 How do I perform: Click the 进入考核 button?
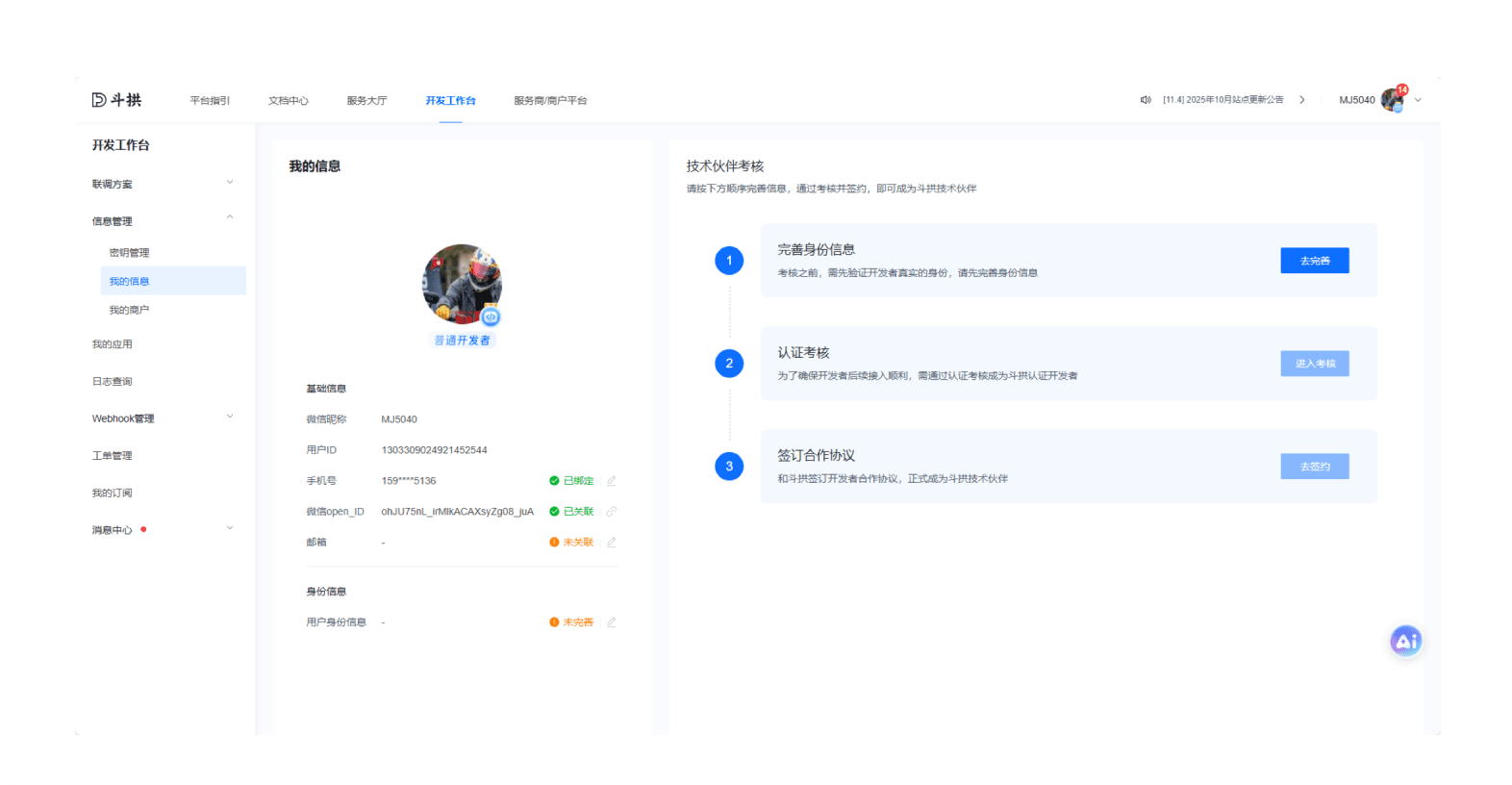tap(1315, 364)
